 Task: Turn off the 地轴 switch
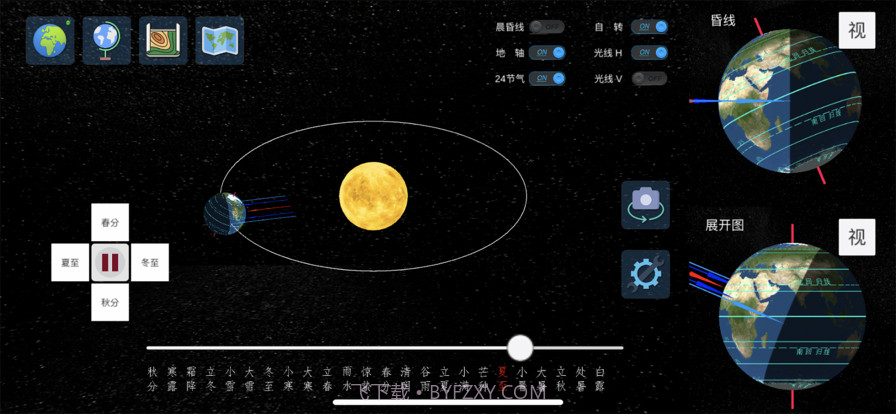(547, 52)
